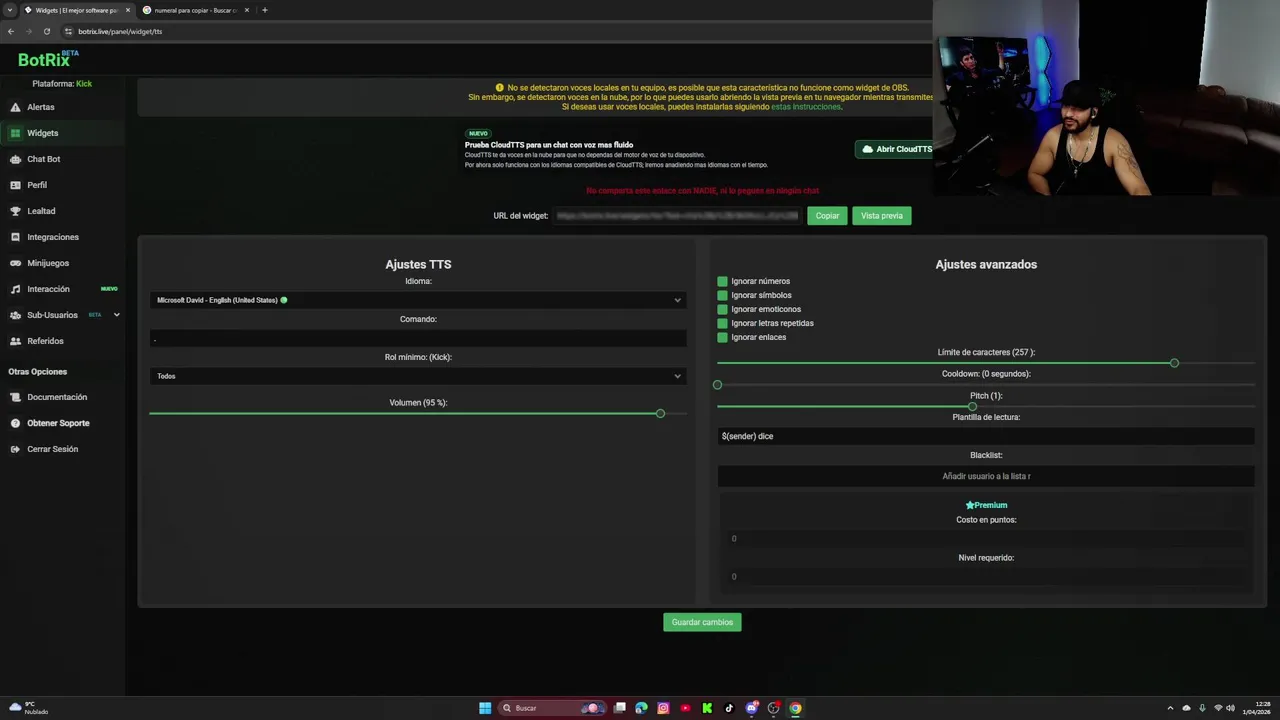Open the estas instrucciones link
Viewport: 1280px width, 720px height.
pos(806,107)
